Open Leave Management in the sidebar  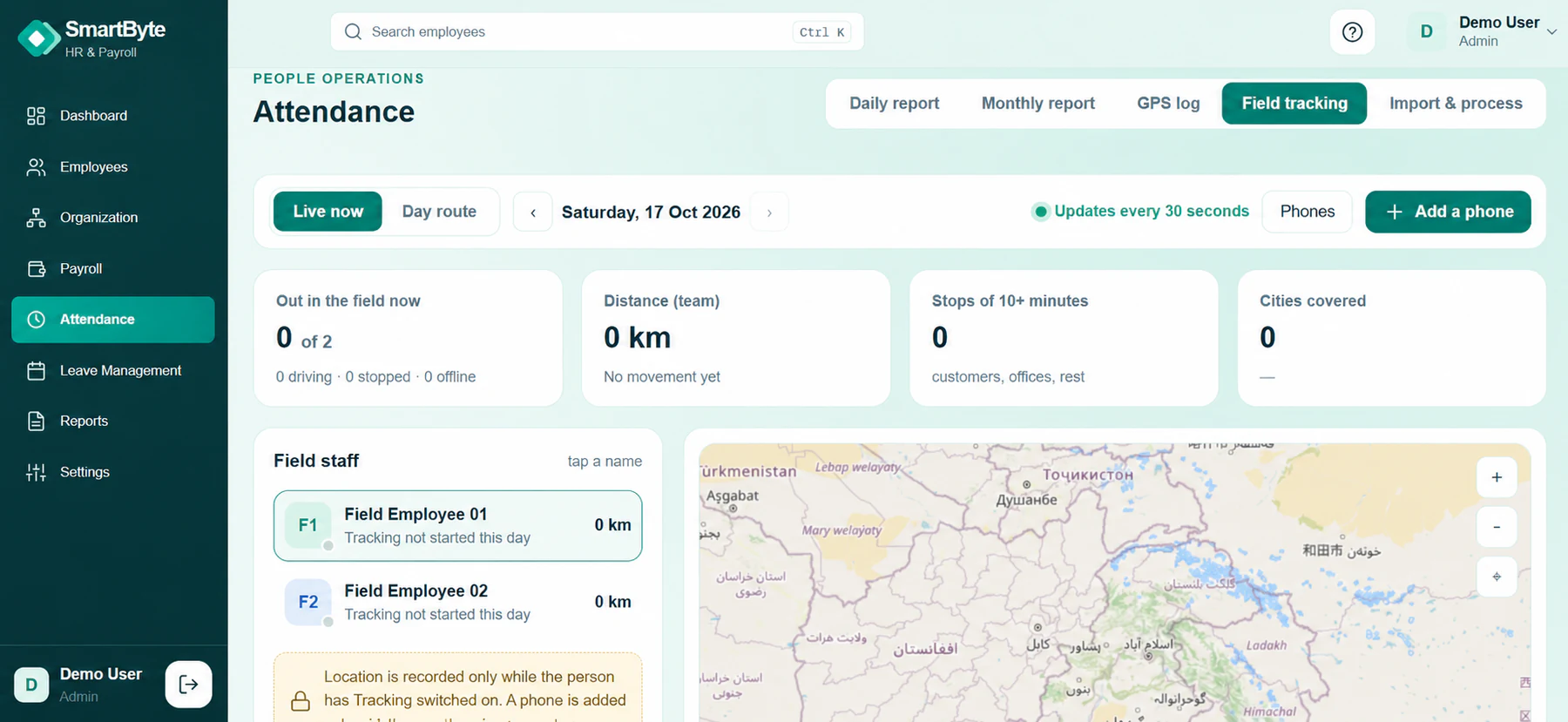click(113, 371)
